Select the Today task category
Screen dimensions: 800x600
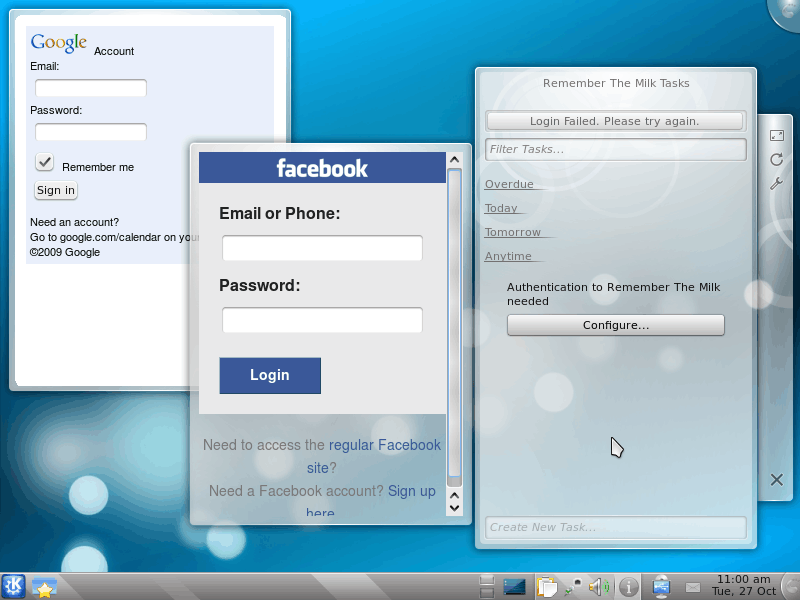tap(501, 208)
